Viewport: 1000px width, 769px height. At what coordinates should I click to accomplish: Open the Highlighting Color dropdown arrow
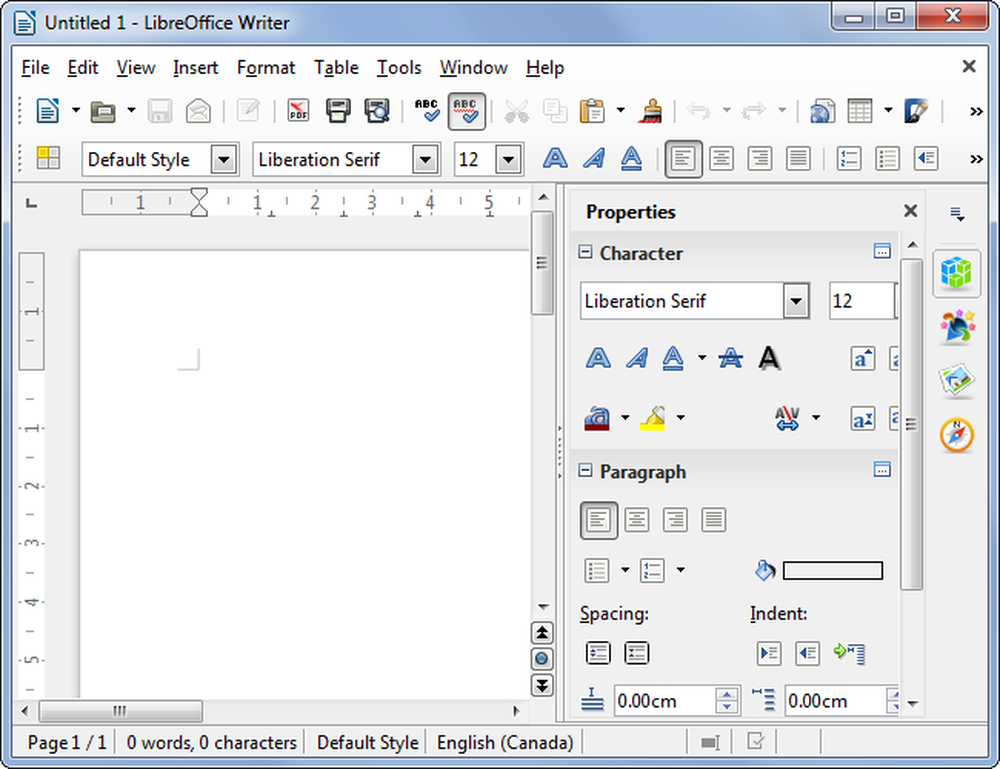[680, 418]
